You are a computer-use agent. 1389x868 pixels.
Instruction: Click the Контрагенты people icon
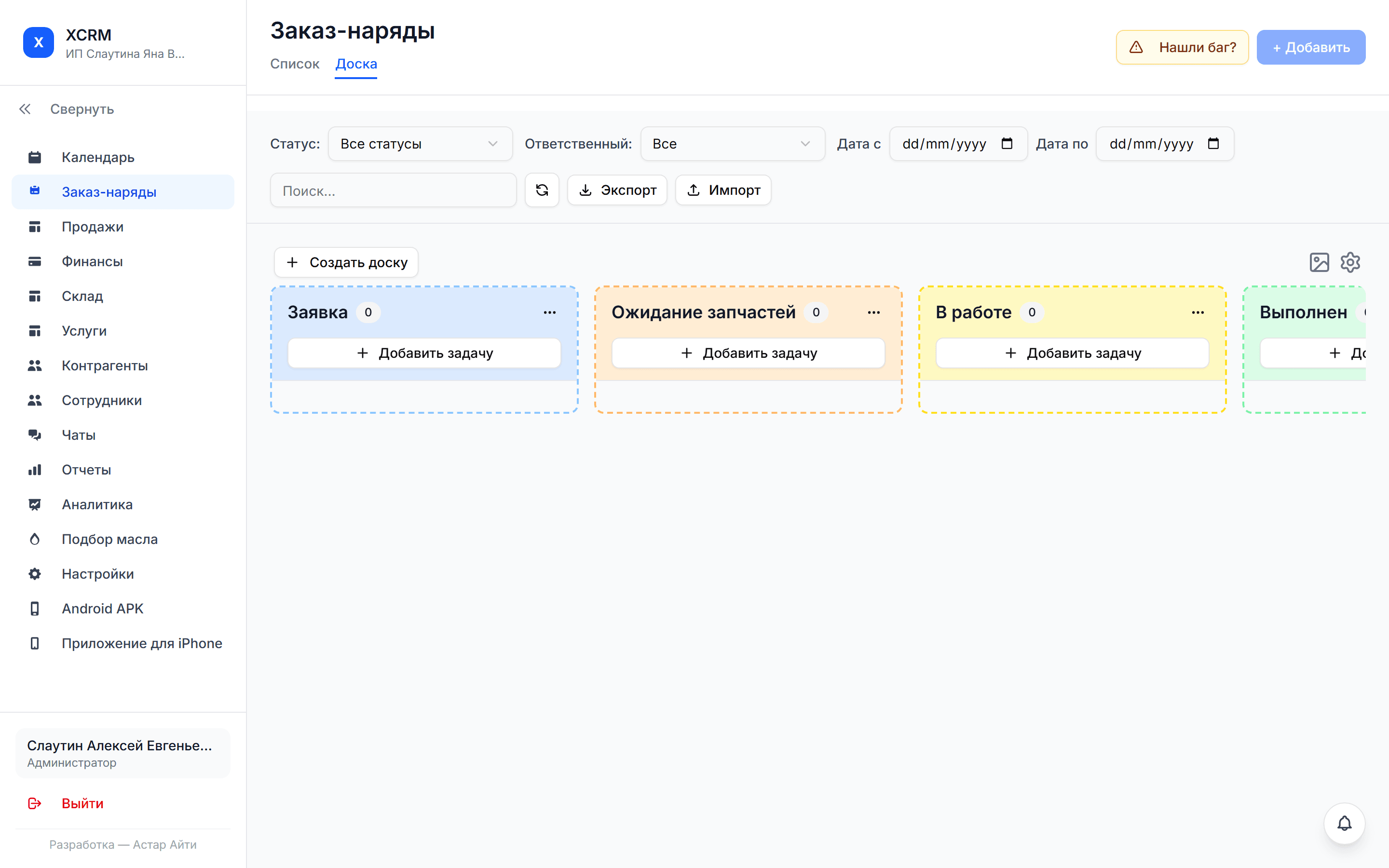(x=34, y=366)
